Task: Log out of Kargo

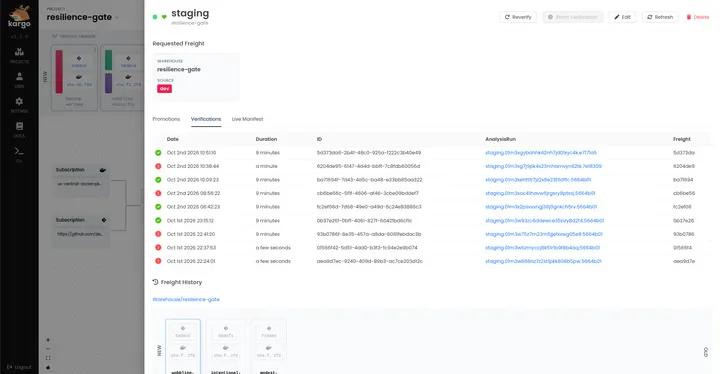Action: 19,367
